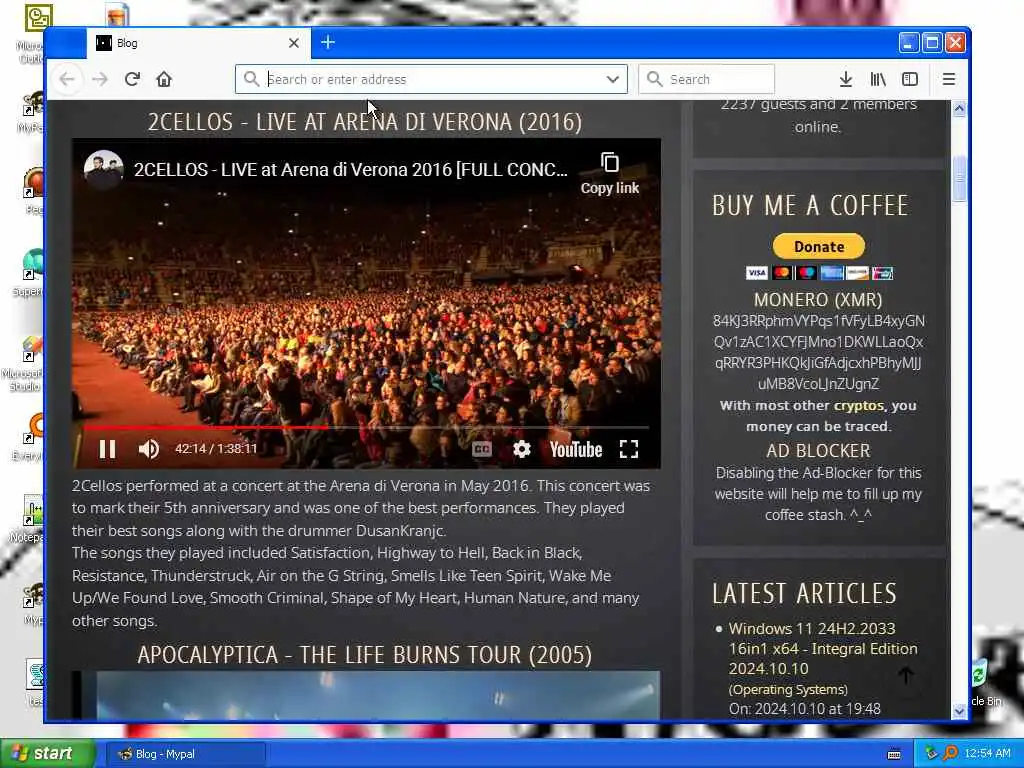1024x768 pixels.
Task: Select the Blog tab
Action: point(198,43)
